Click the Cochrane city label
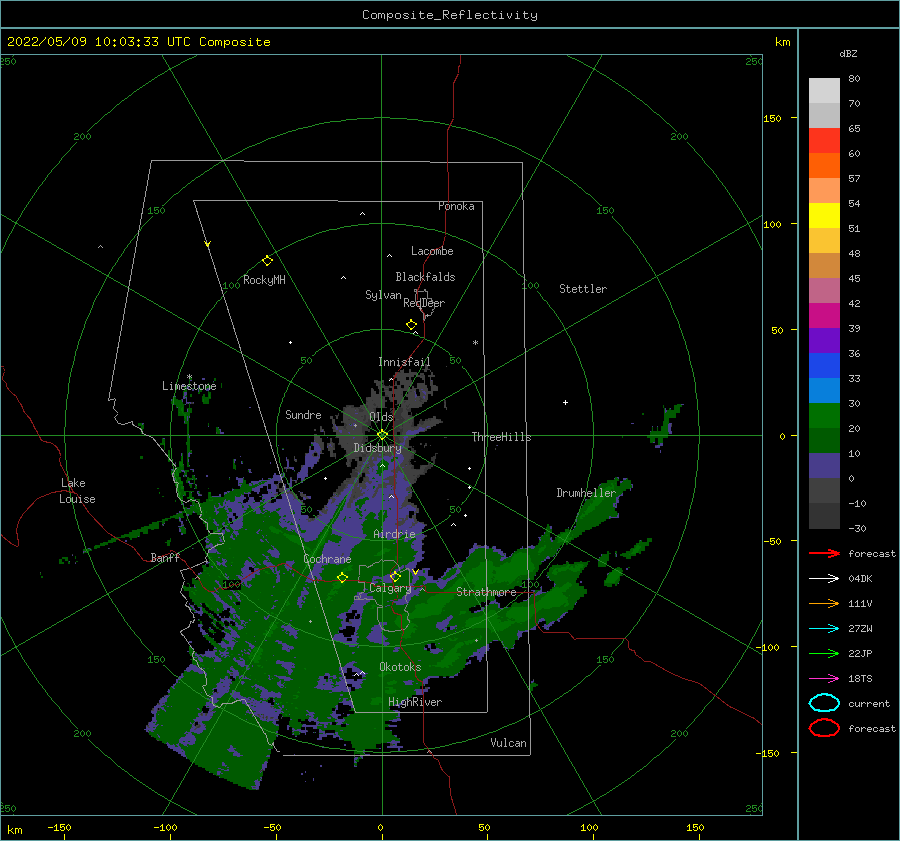 (327, 559)
